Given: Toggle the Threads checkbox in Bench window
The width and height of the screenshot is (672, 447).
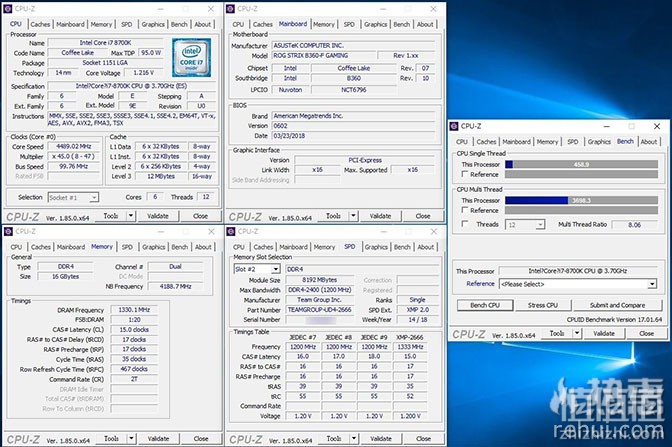Looking at the screenshot, I should point(465,224).
